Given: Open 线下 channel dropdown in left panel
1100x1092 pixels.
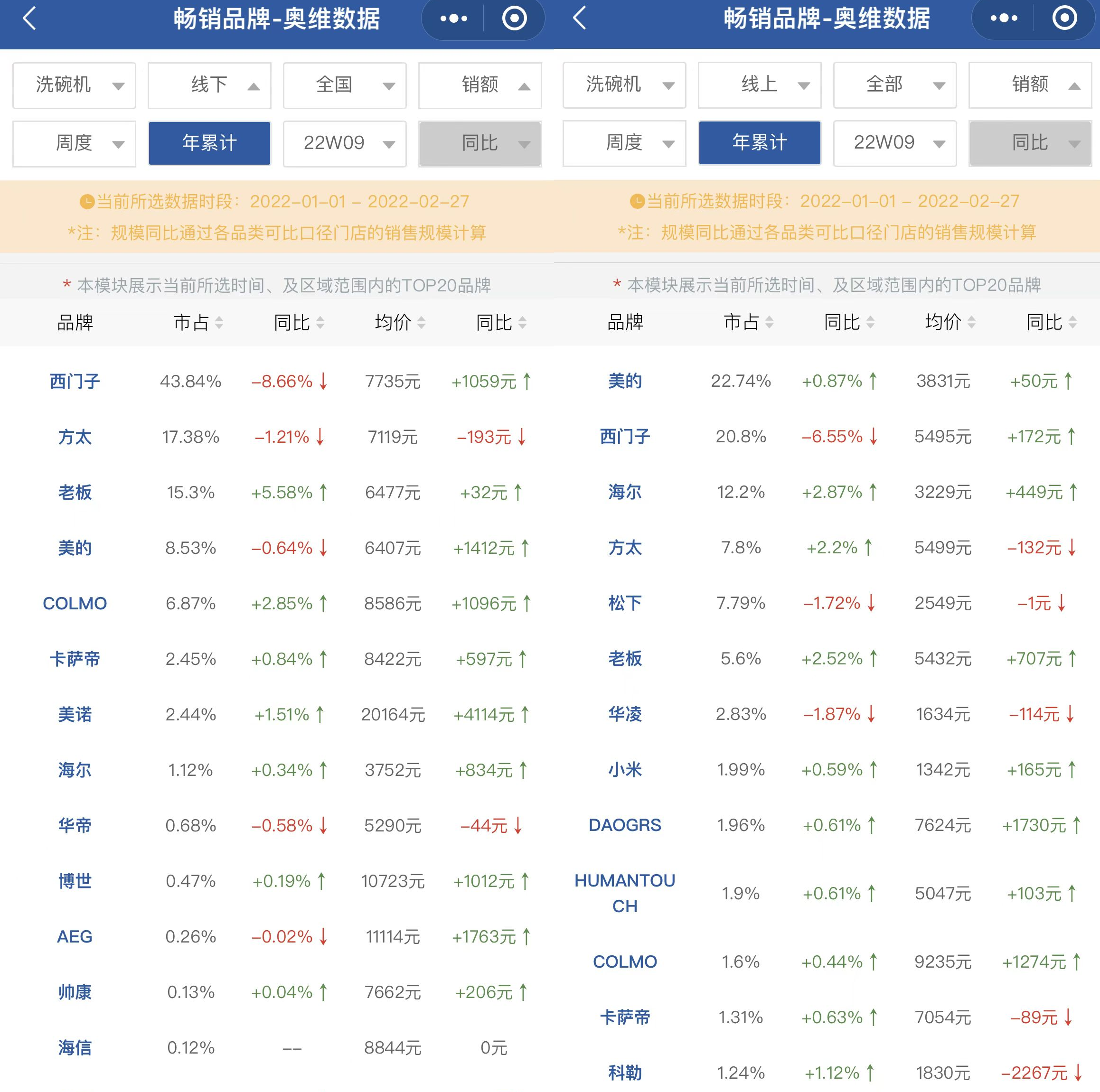Looking at the screenshot, I should (x=209, y=85).
